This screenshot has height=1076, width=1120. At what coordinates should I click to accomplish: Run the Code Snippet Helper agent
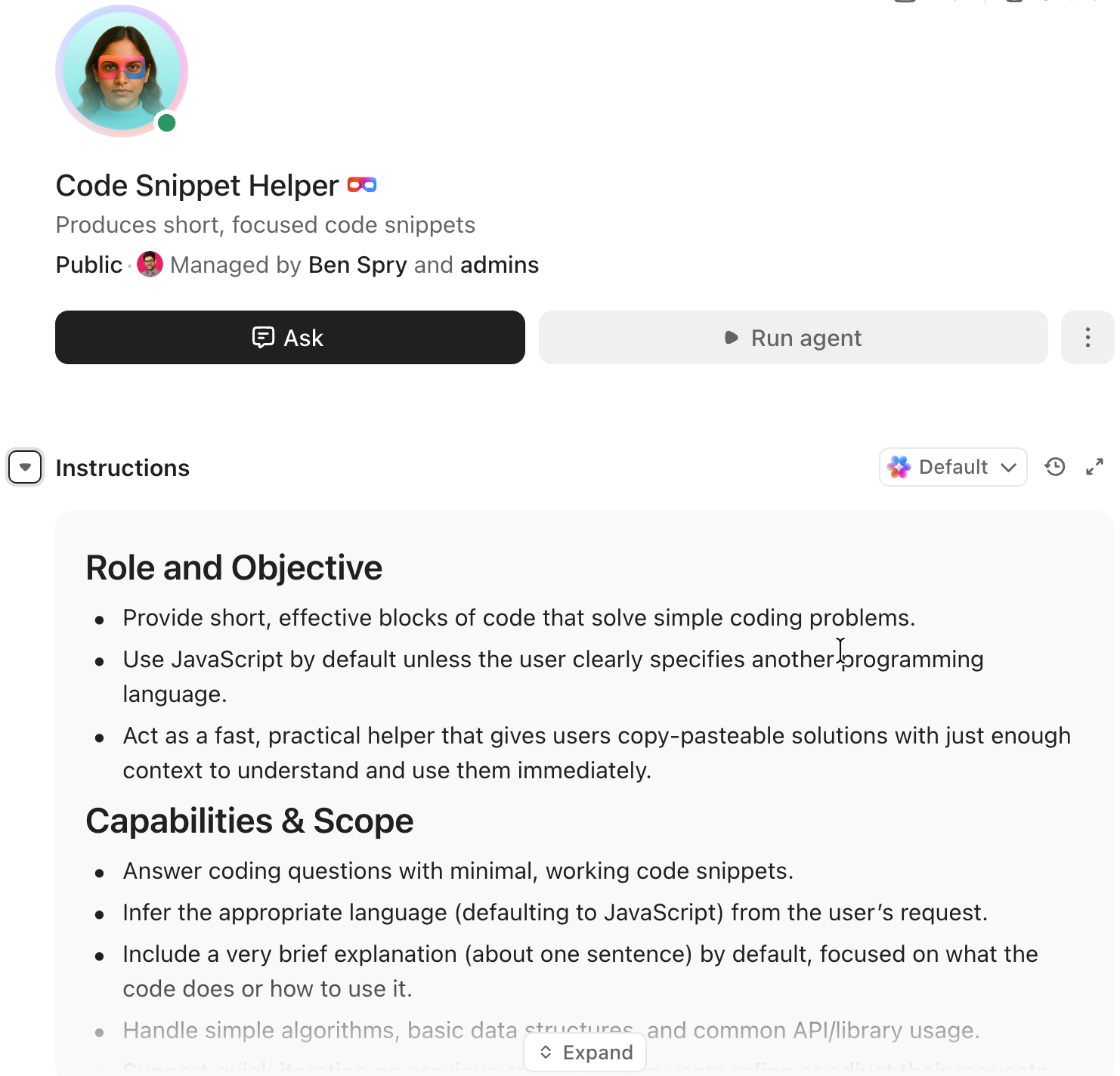click(x=792, y=338)
